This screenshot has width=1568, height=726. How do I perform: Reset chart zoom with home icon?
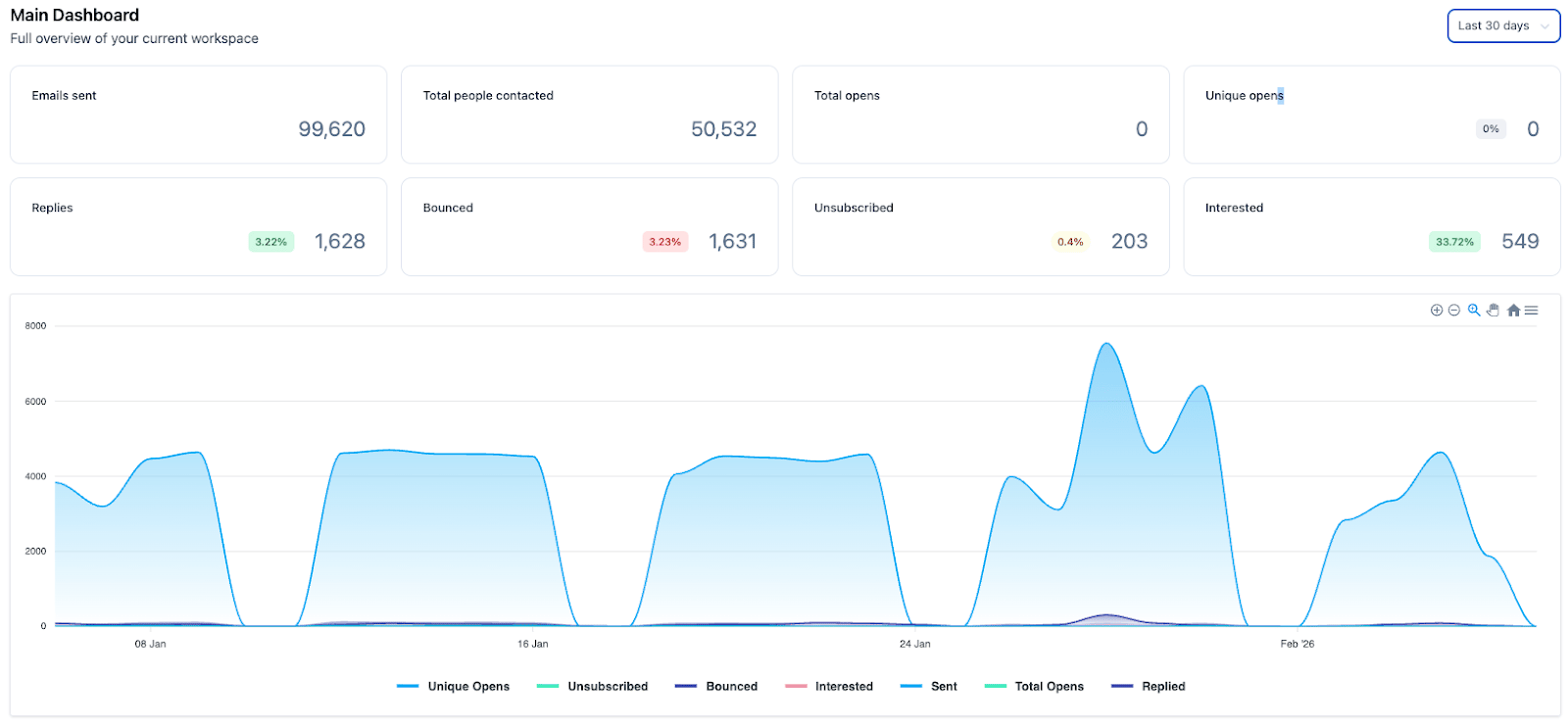coord(1513,311)
